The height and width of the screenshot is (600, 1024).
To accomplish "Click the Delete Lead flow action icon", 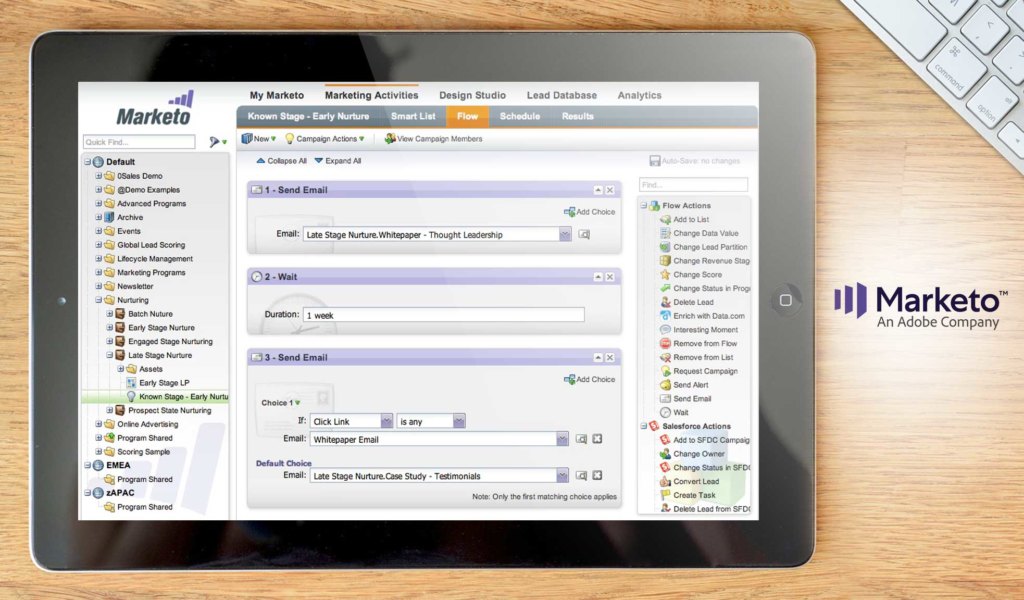I will point(665,302).
